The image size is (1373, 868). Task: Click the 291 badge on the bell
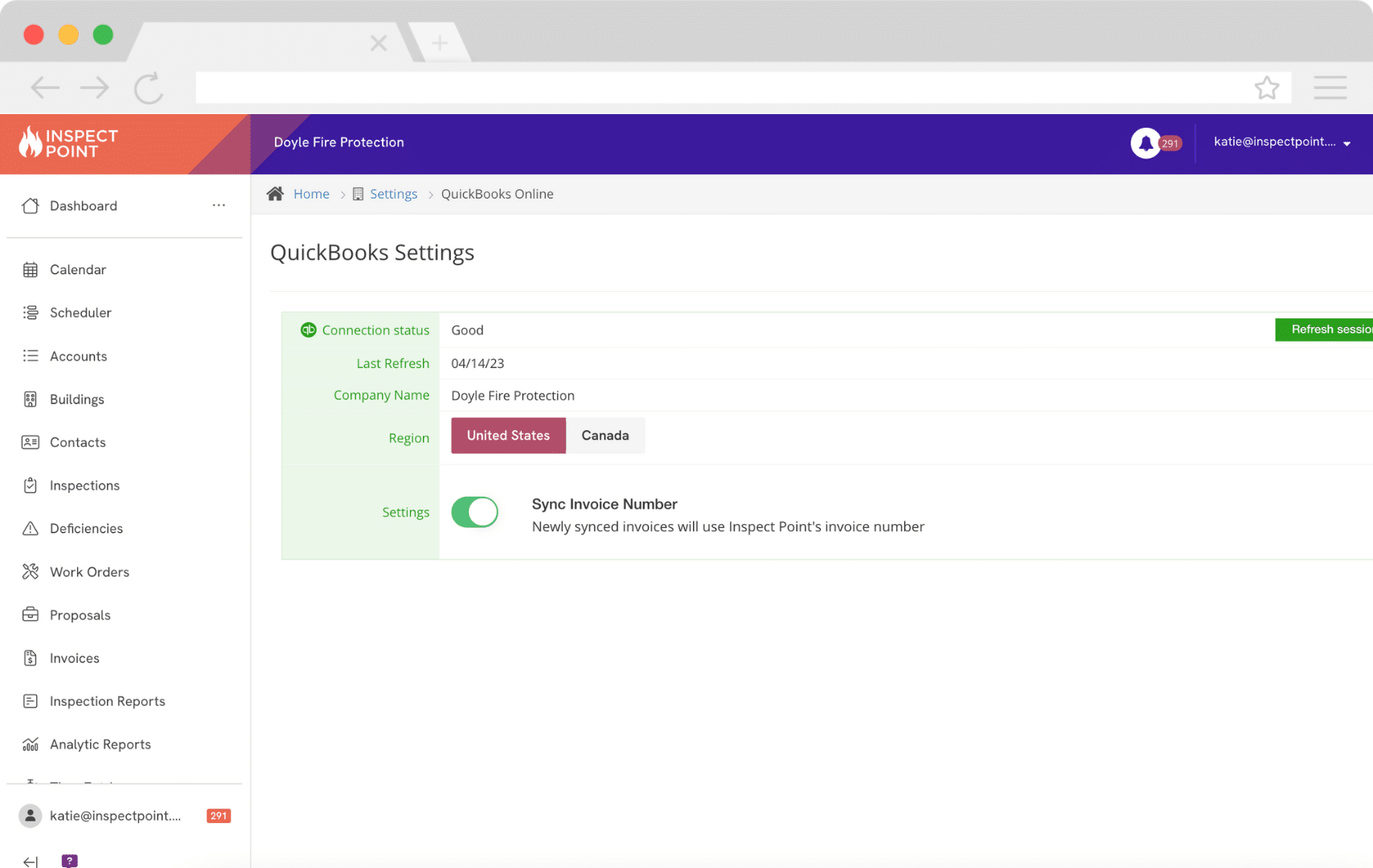1170,144
